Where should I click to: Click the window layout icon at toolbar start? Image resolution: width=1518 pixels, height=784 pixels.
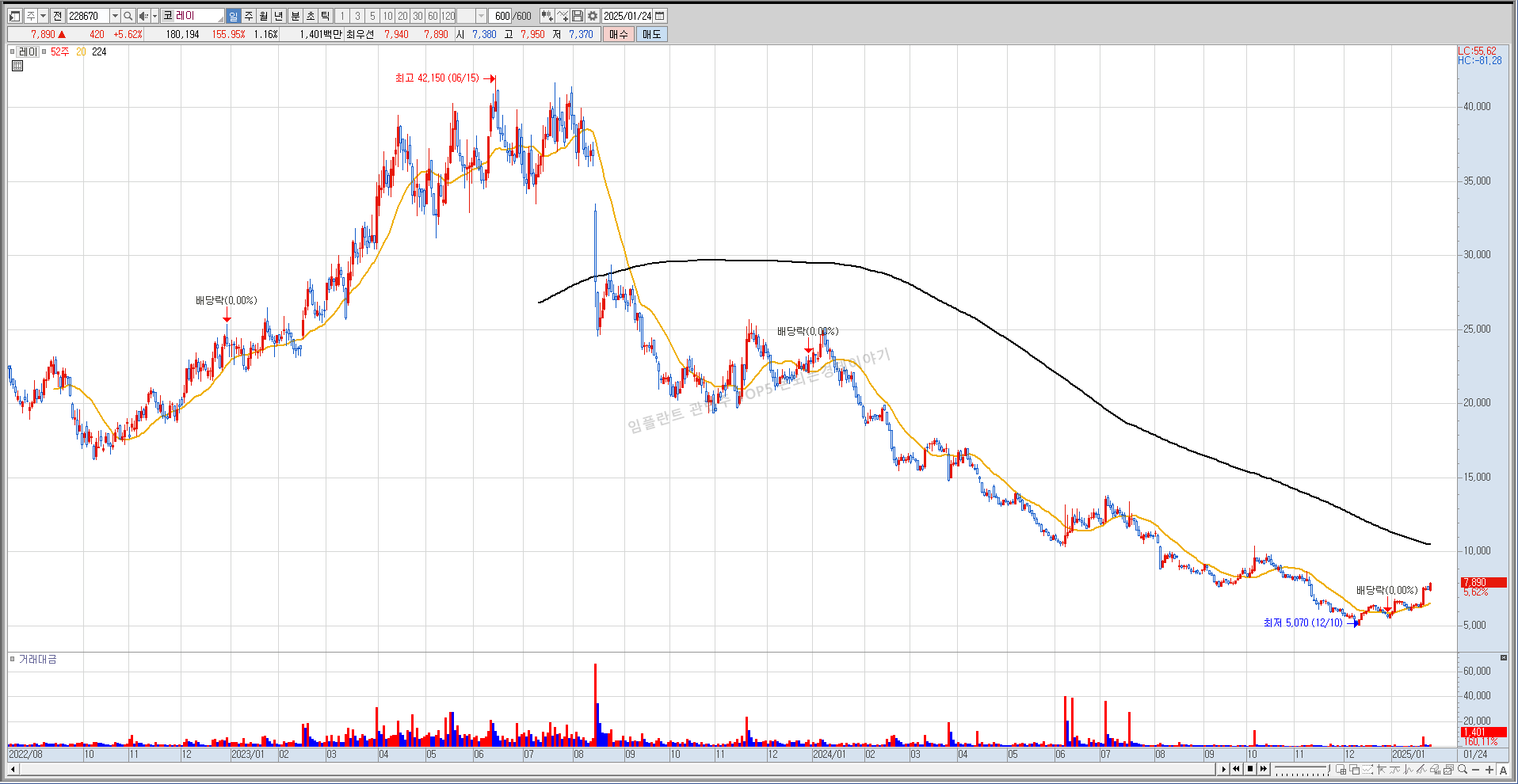[x=15, y=16]
